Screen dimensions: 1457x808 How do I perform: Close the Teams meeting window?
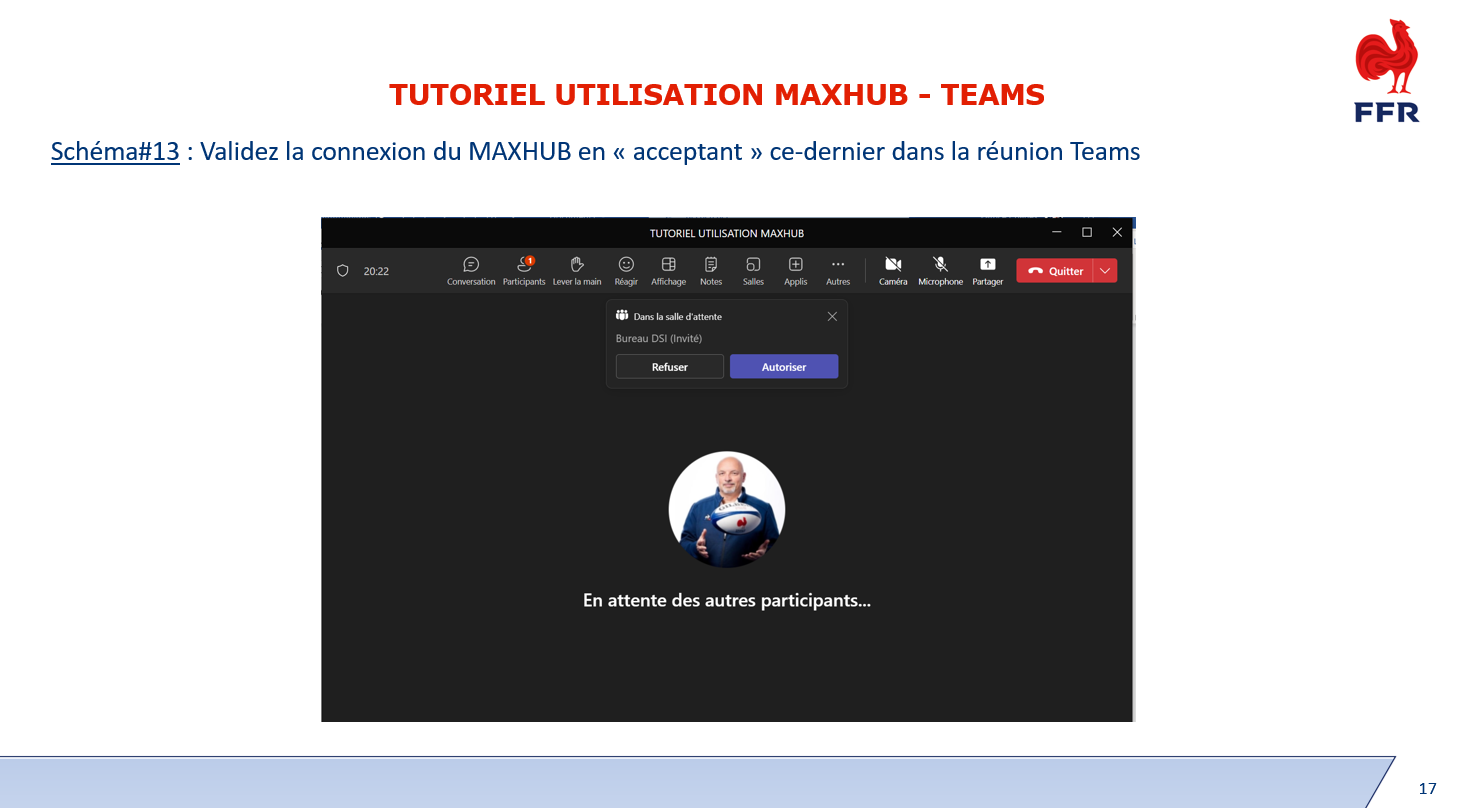[1117, 232]
